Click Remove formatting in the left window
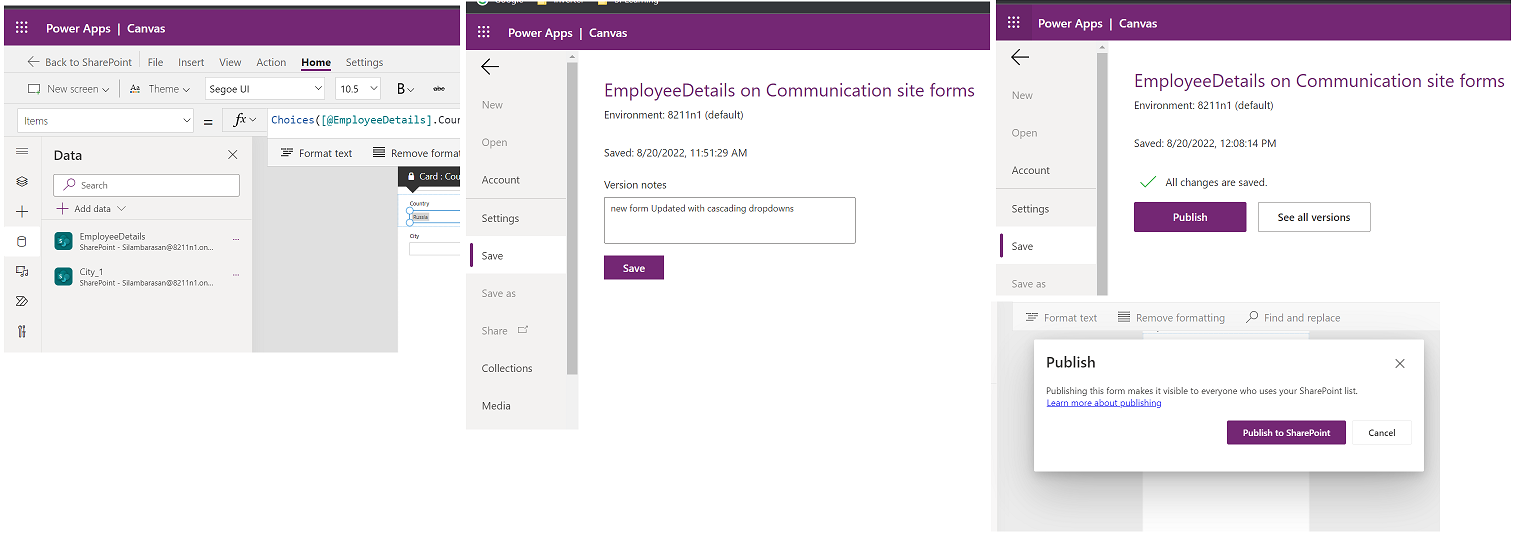Image resolution: width=1519 pixels, height=538 pixels. pos(416,153)
